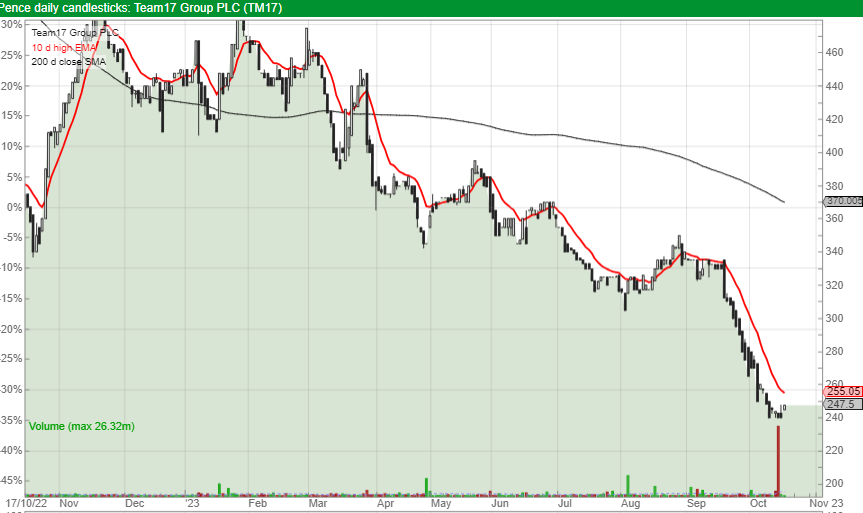Click the Jun month label
The width and height of the screenshot is (863, 513).
500,503
